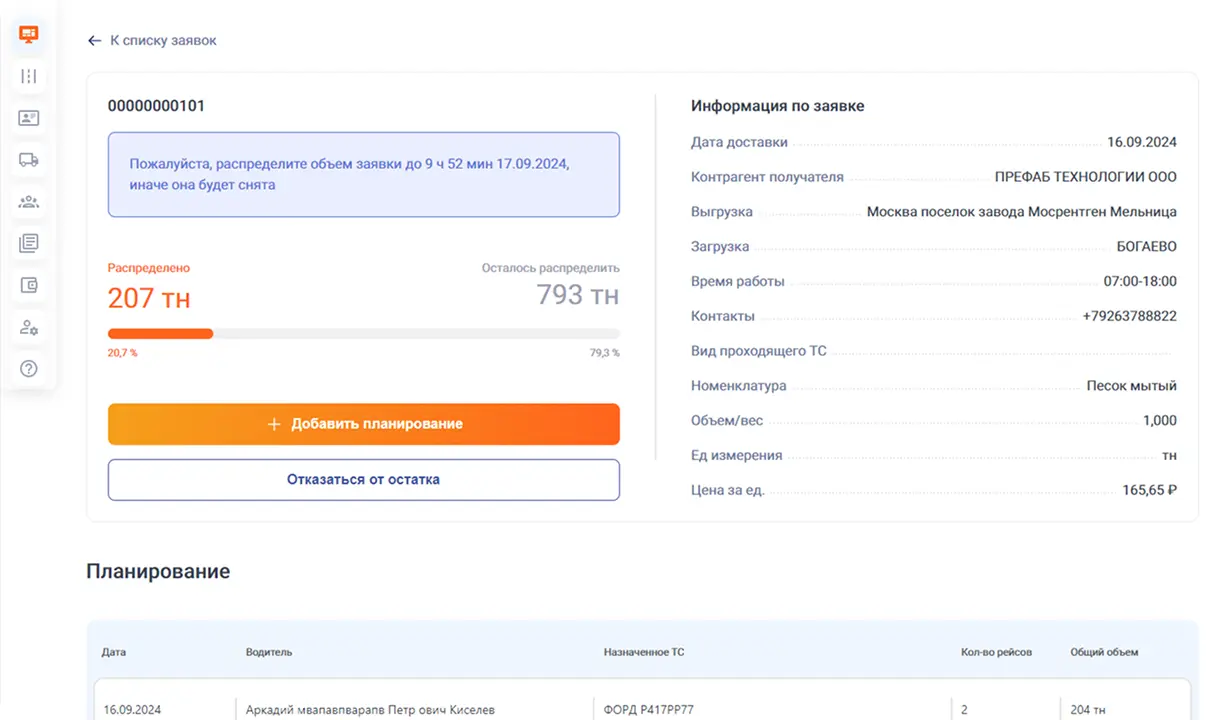The width and height of the screenshot is (1226, 720).
Task: Open the documents sidebar icon
Action: pyautogui.click(x=29, y=243)
